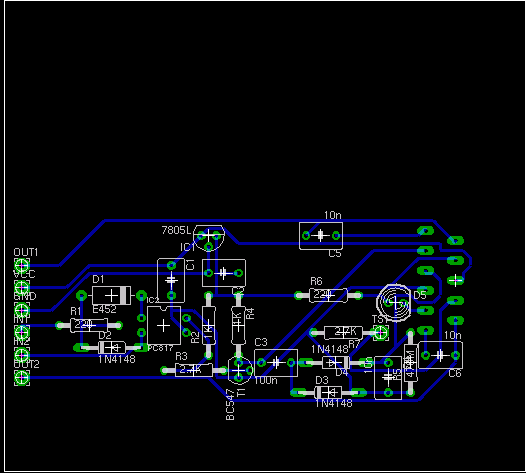Click the R1 resistor origin cross
Viewport: 526px width, 473px height.
tap(89, 325)
